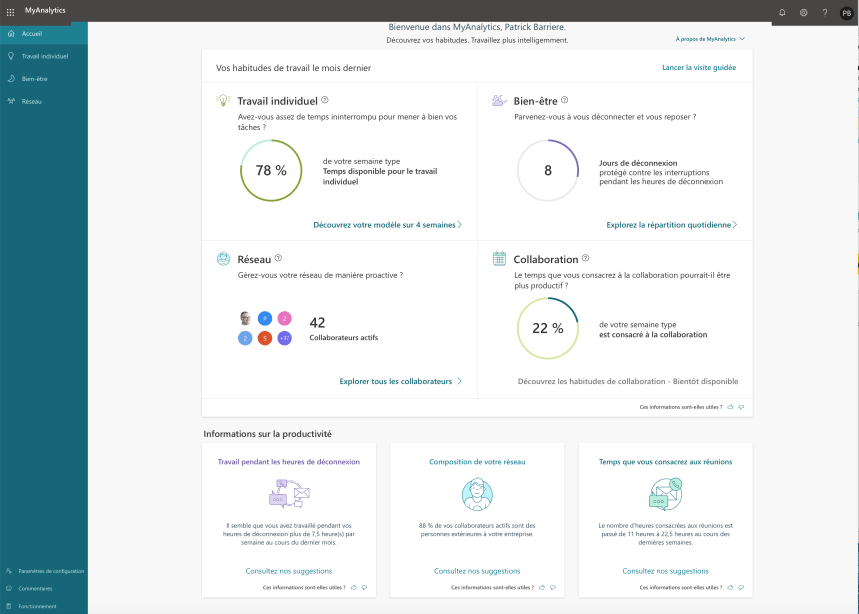Select Bien-être in the left navigation

pos(35,78)
